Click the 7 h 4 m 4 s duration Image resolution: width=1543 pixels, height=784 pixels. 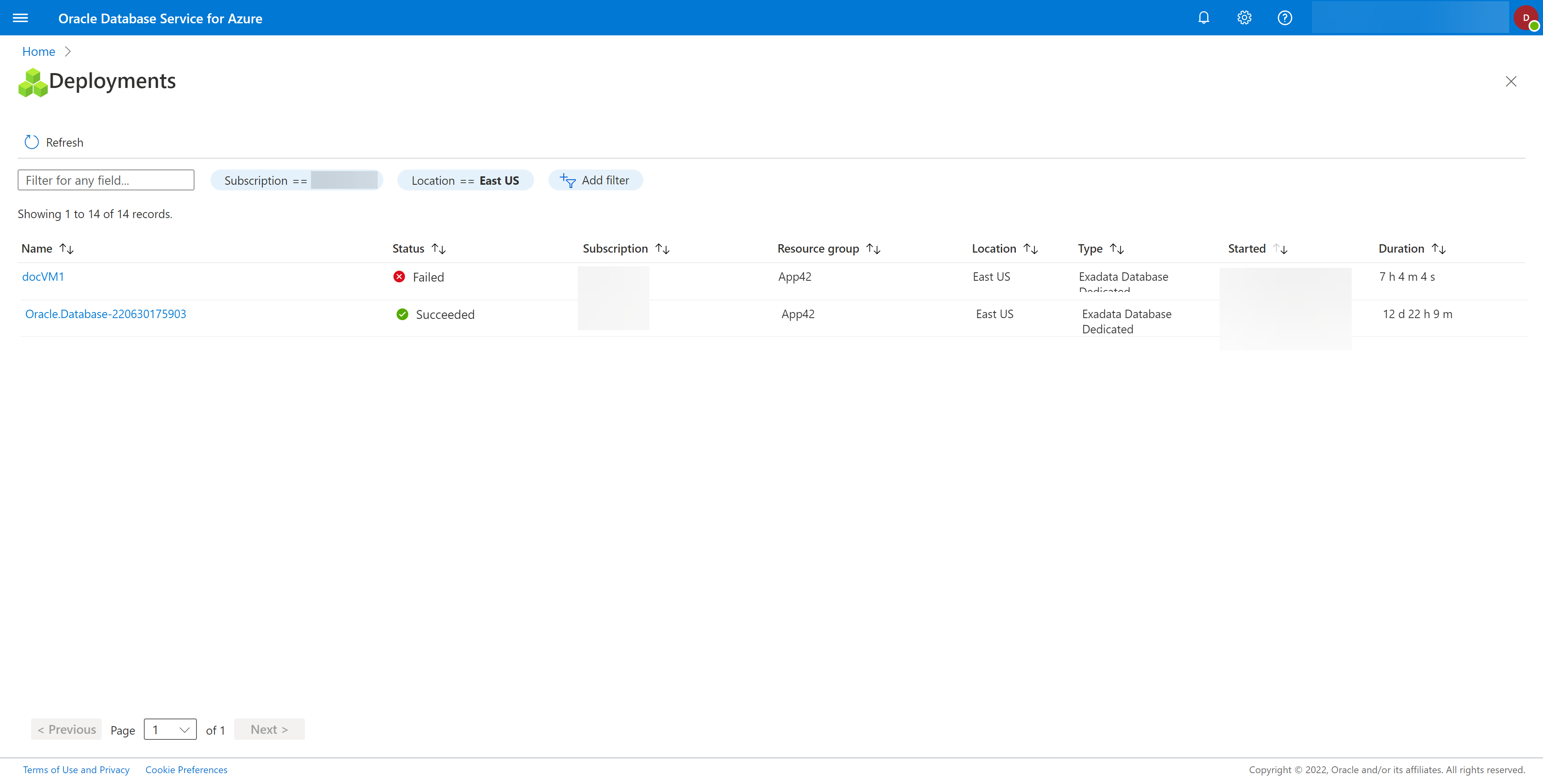click(x=1407, y=277)
